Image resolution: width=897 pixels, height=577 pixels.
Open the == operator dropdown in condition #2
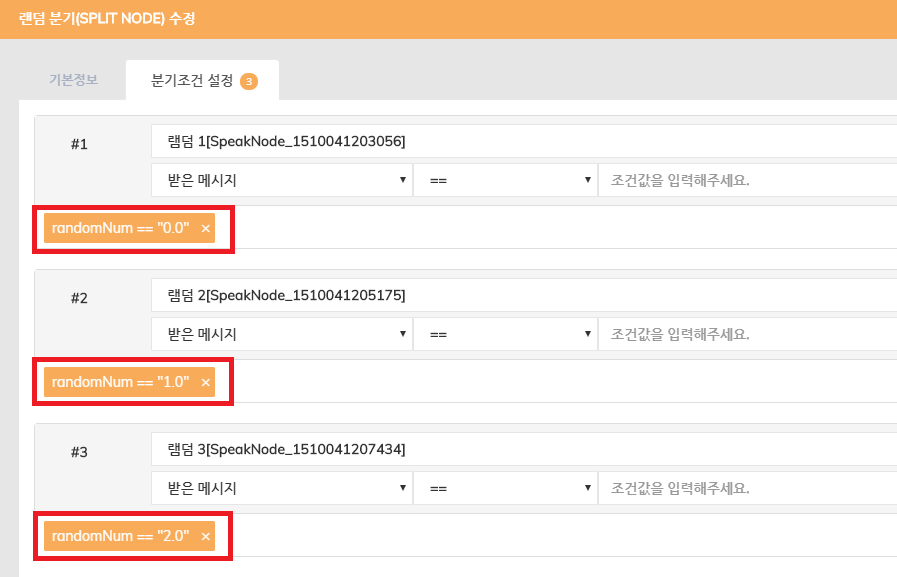point(505,334)
